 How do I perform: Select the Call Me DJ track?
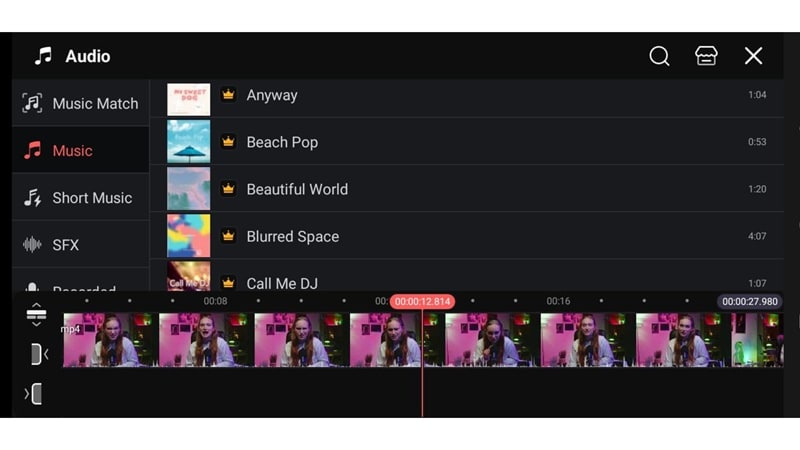pyautogui.click(x=467, y=276)
